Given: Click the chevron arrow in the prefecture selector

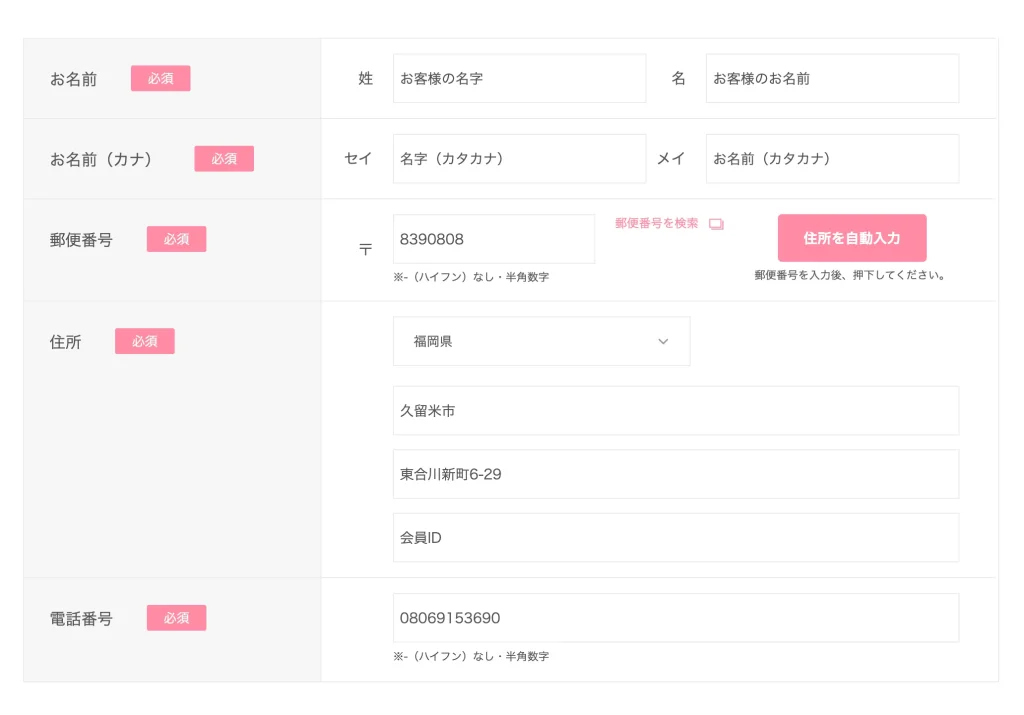Looking at the screenshot, I should click(x=663, y=341).
